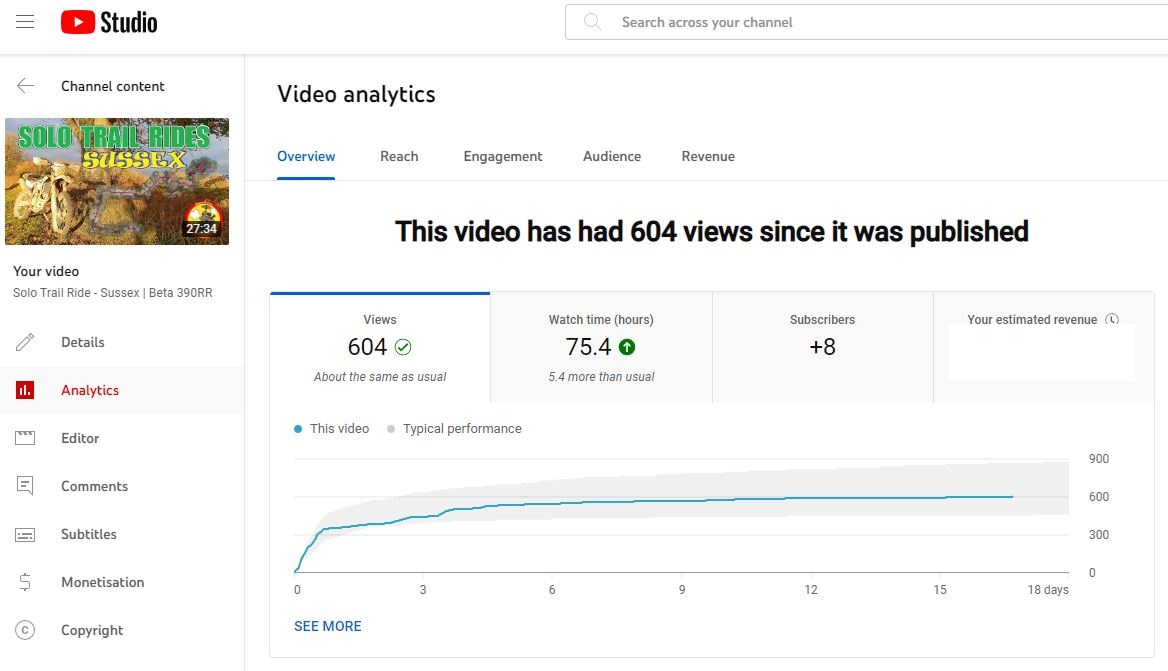
Task: Select the Watch time (hours) metric card
Action: tap(601, 348)
